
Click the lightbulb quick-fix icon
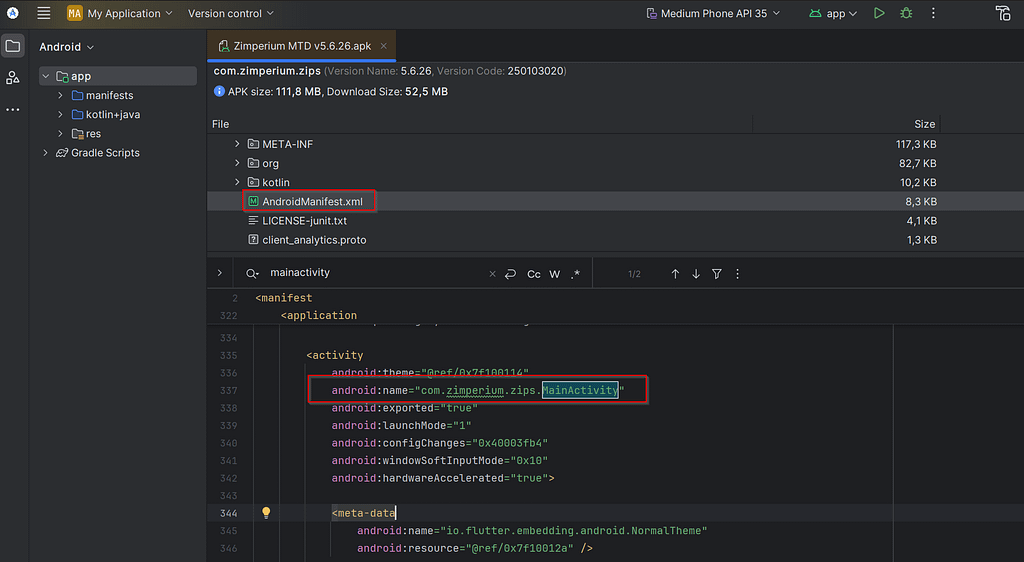266,513
